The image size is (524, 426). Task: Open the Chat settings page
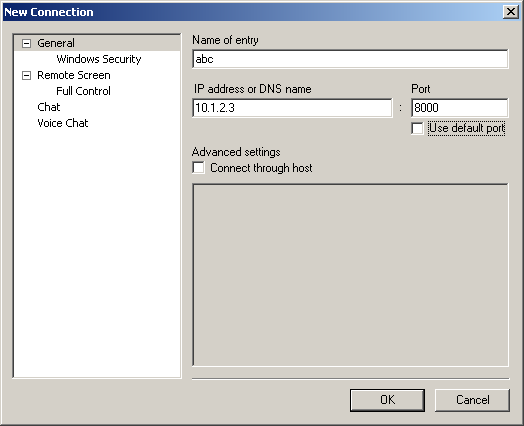coord(49,107)
